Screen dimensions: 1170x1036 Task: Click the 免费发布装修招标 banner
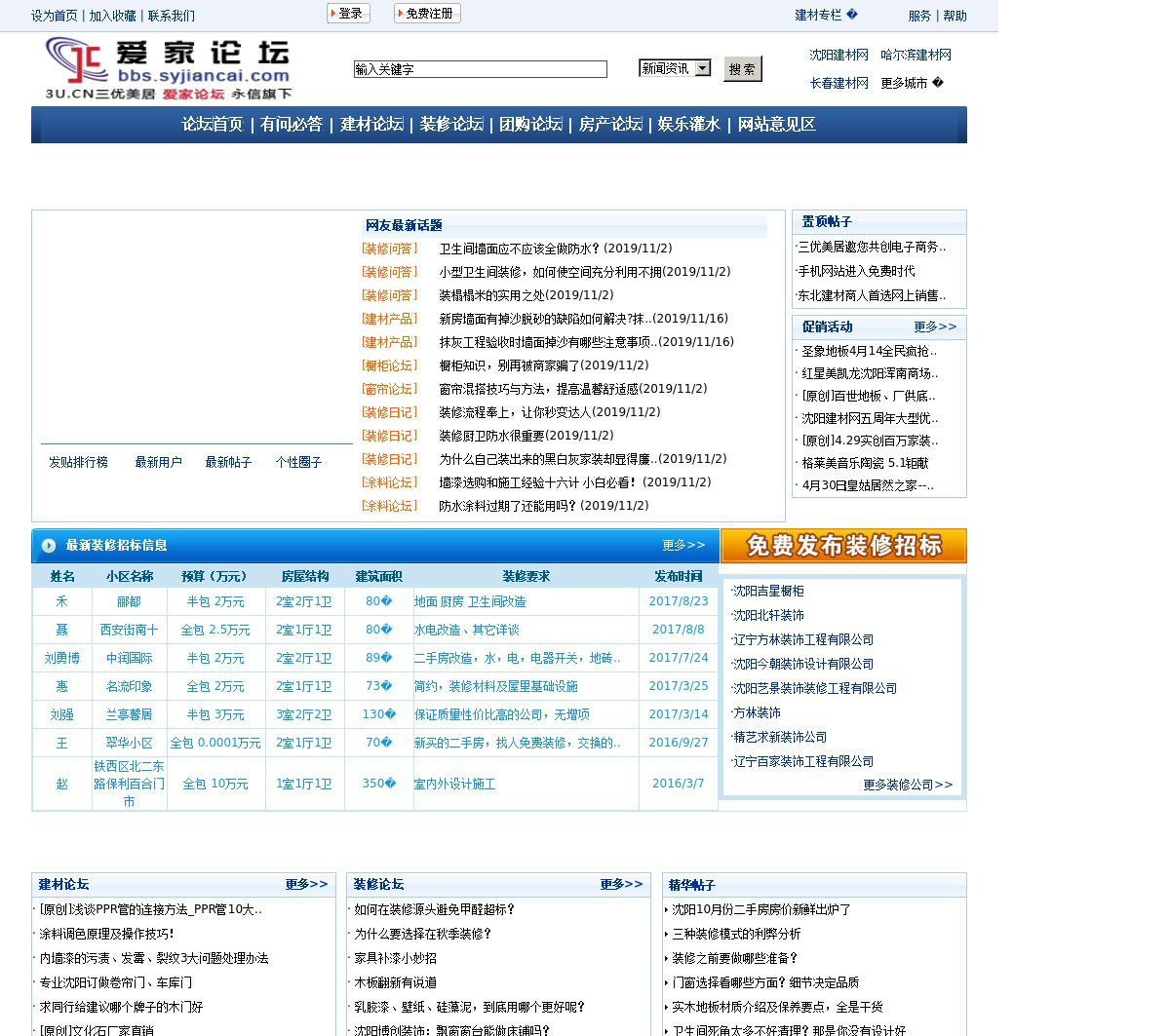843,546
